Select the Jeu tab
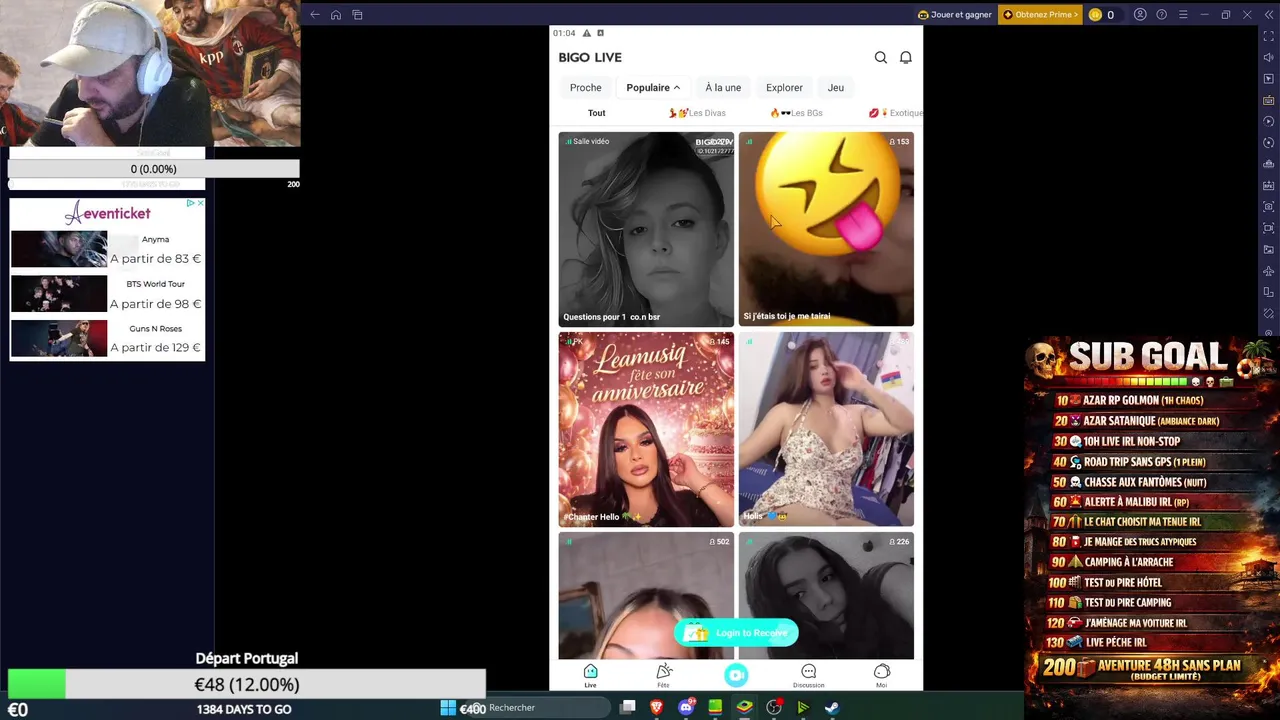The width and height of the screenshot is (1280, 720). point(836,87)
